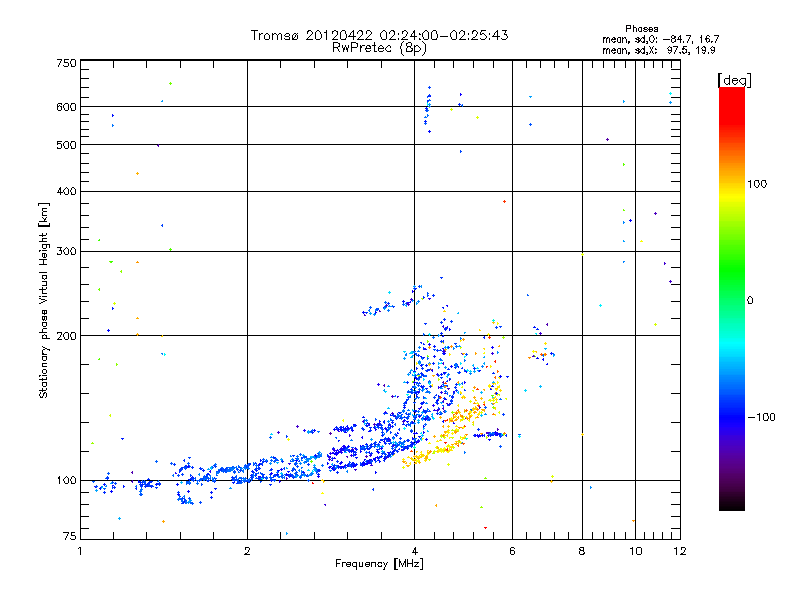This screenshot has width=800, height=600.
Task: Click the y-axis label '750'
Action: point(66,63)
